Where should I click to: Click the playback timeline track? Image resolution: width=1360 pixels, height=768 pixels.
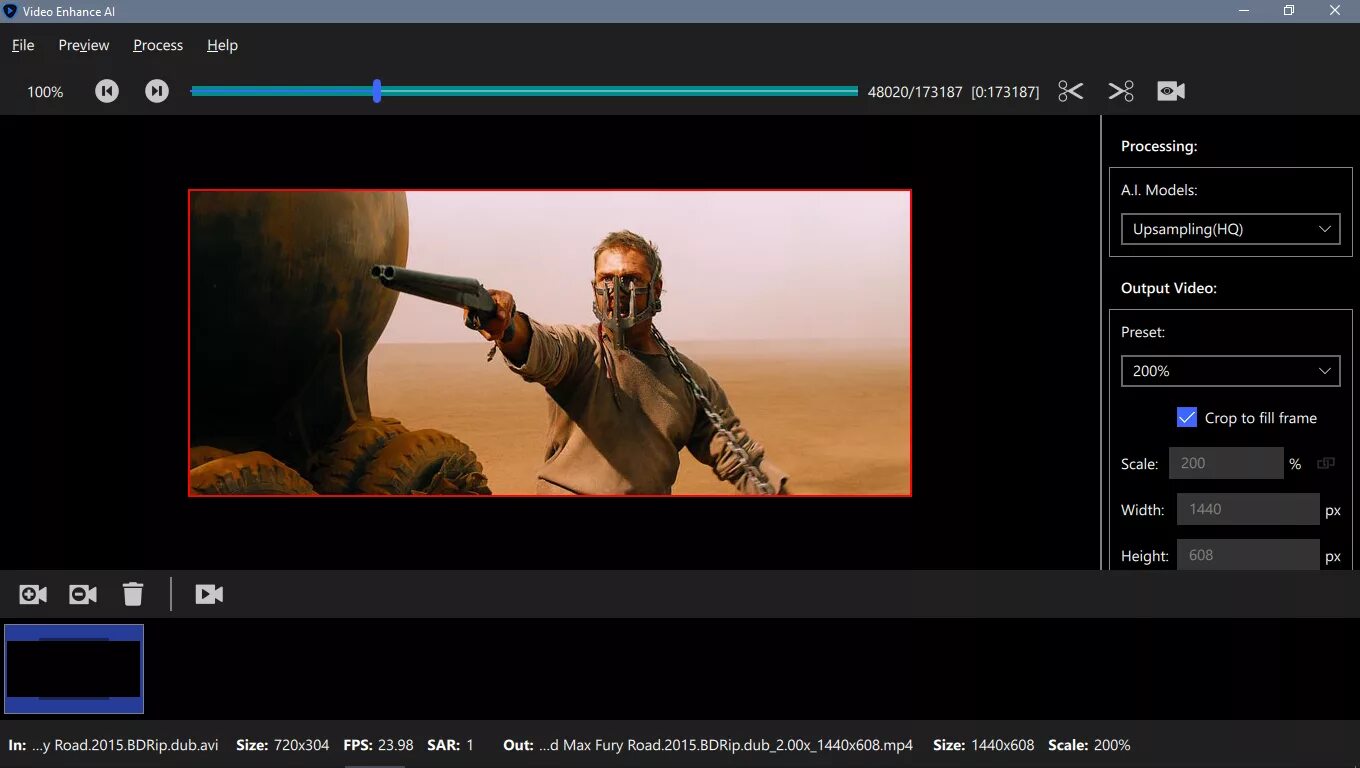click(524, 91)
